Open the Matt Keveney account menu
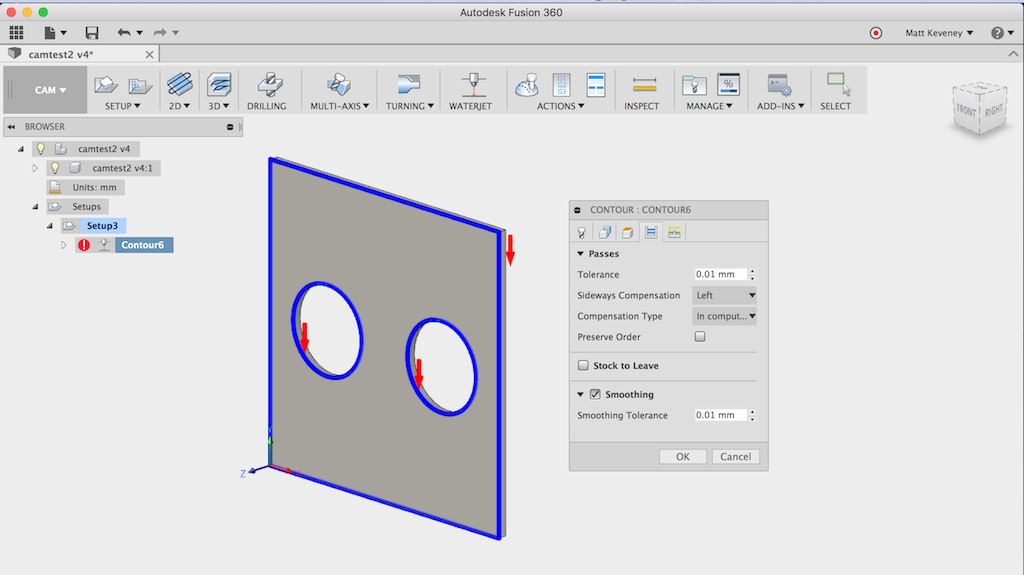 939,33
